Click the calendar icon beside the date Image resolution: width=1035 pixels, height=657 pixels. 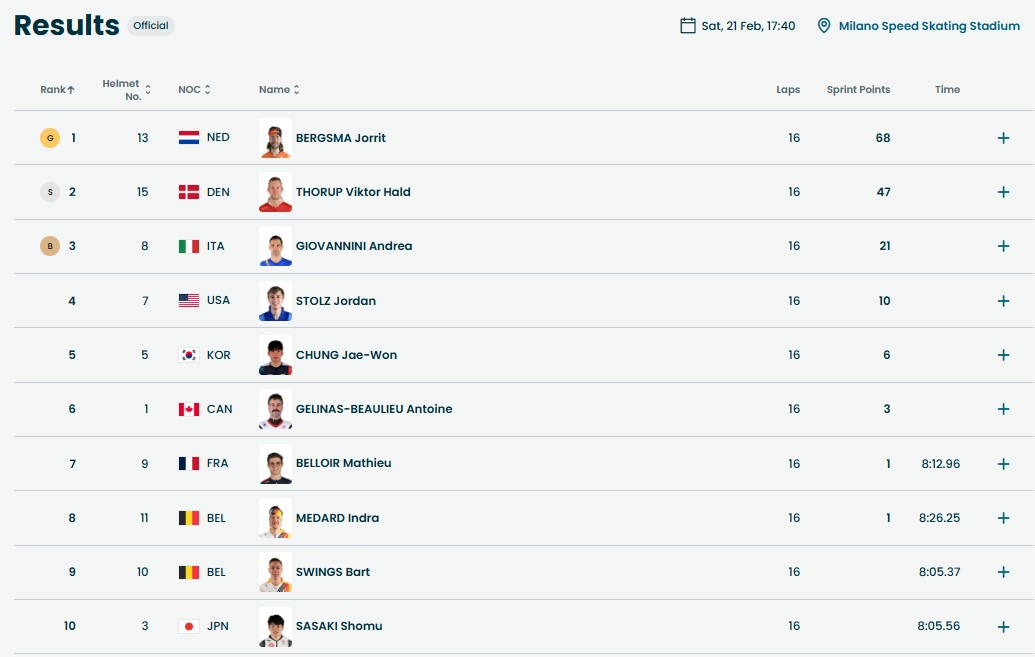point(688,26)
